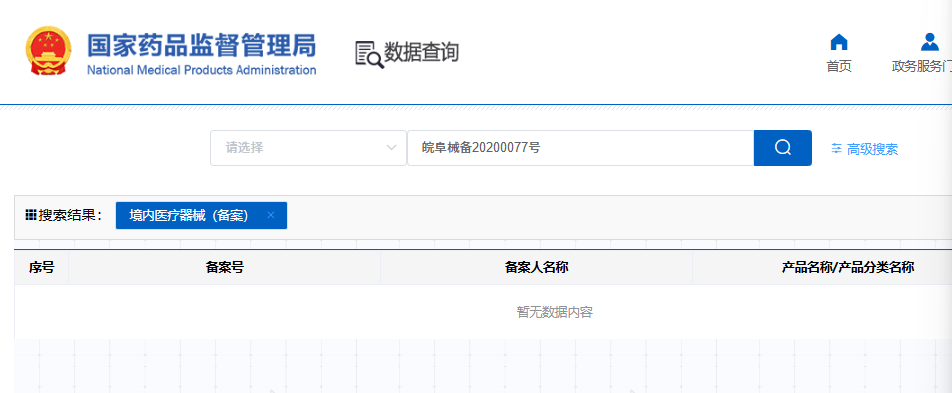
Task: Focus the search field containing 皖阜械备20200077号
Action: click(x=580, y=148)
